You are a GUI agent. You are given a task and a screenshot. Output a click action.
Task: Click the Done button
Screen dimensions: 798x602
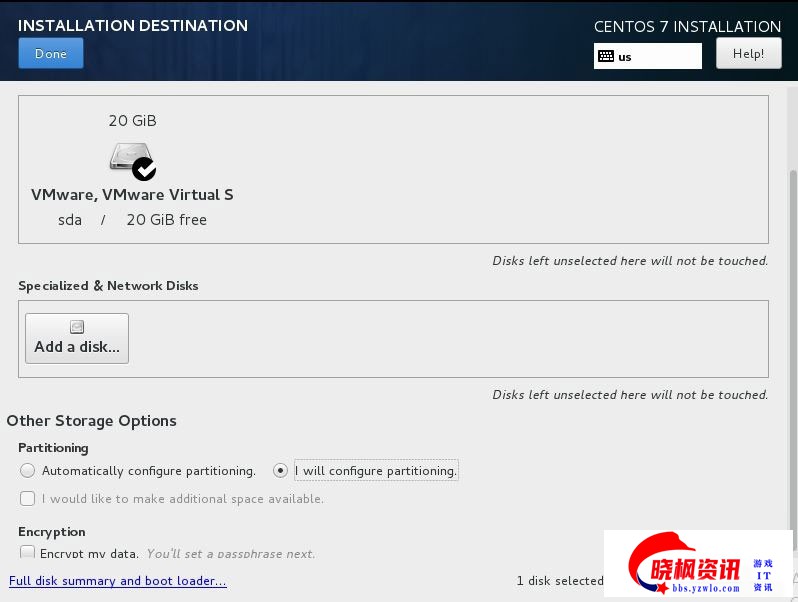coord(51,54)
